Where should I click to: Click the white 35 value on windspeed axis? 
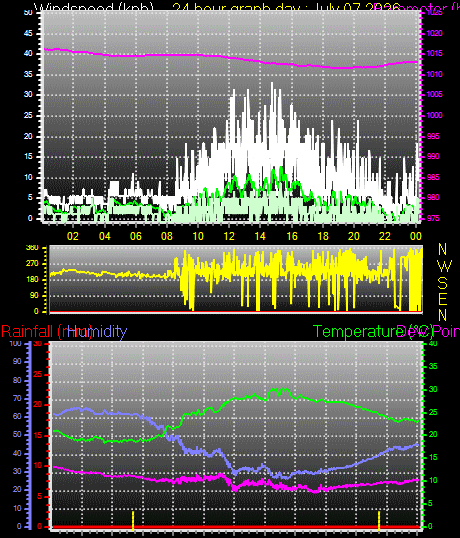click(28, 74)
